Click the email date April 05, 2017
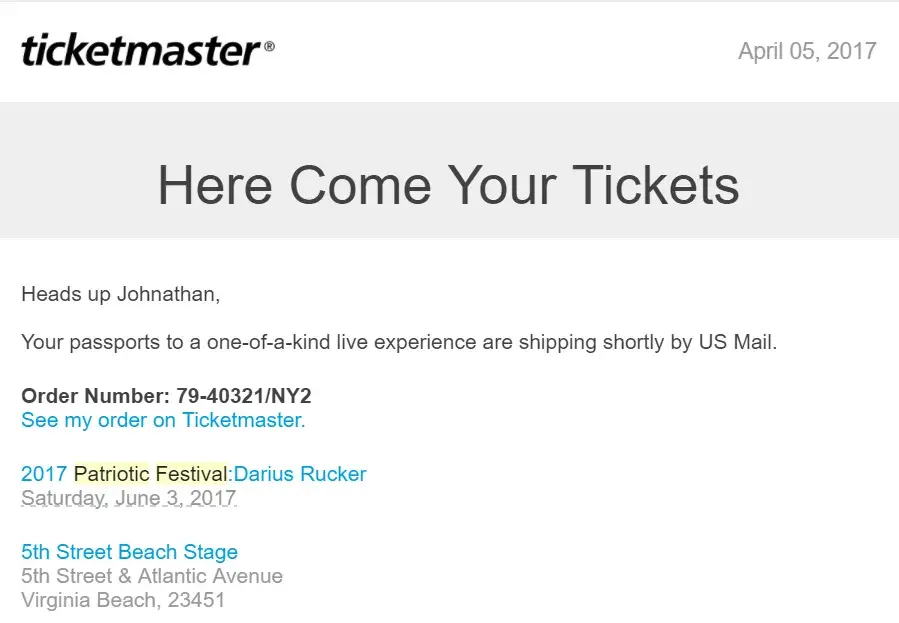The image size is (899, 623). click(807, 51)
